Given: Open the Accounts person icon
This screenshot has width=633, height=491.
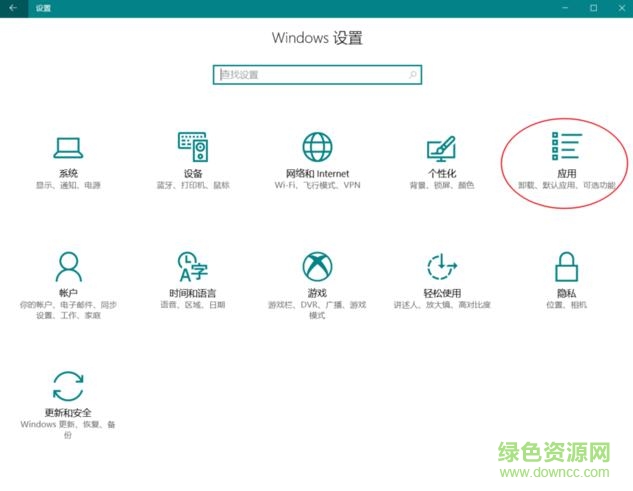Looking at the screenshot, I should 69,266.
